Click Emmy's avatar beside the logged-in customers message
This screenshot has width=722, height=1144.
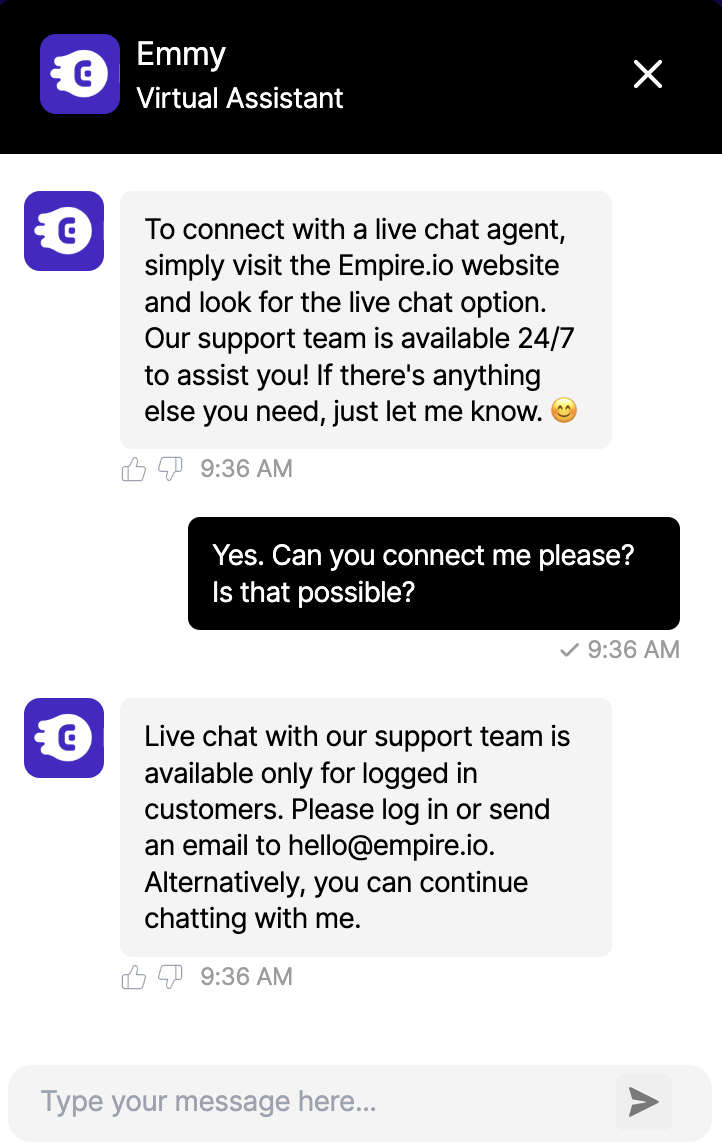(64, 738)
